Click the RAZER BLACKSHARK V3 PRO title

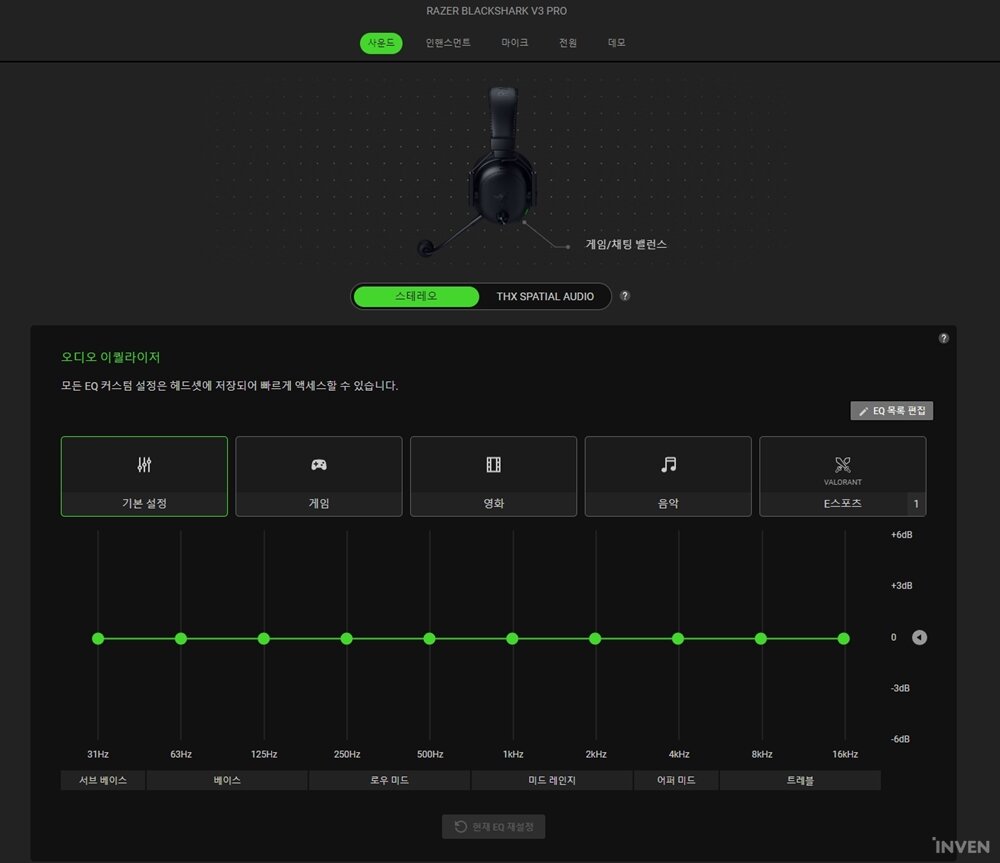[x=496, y=11]
